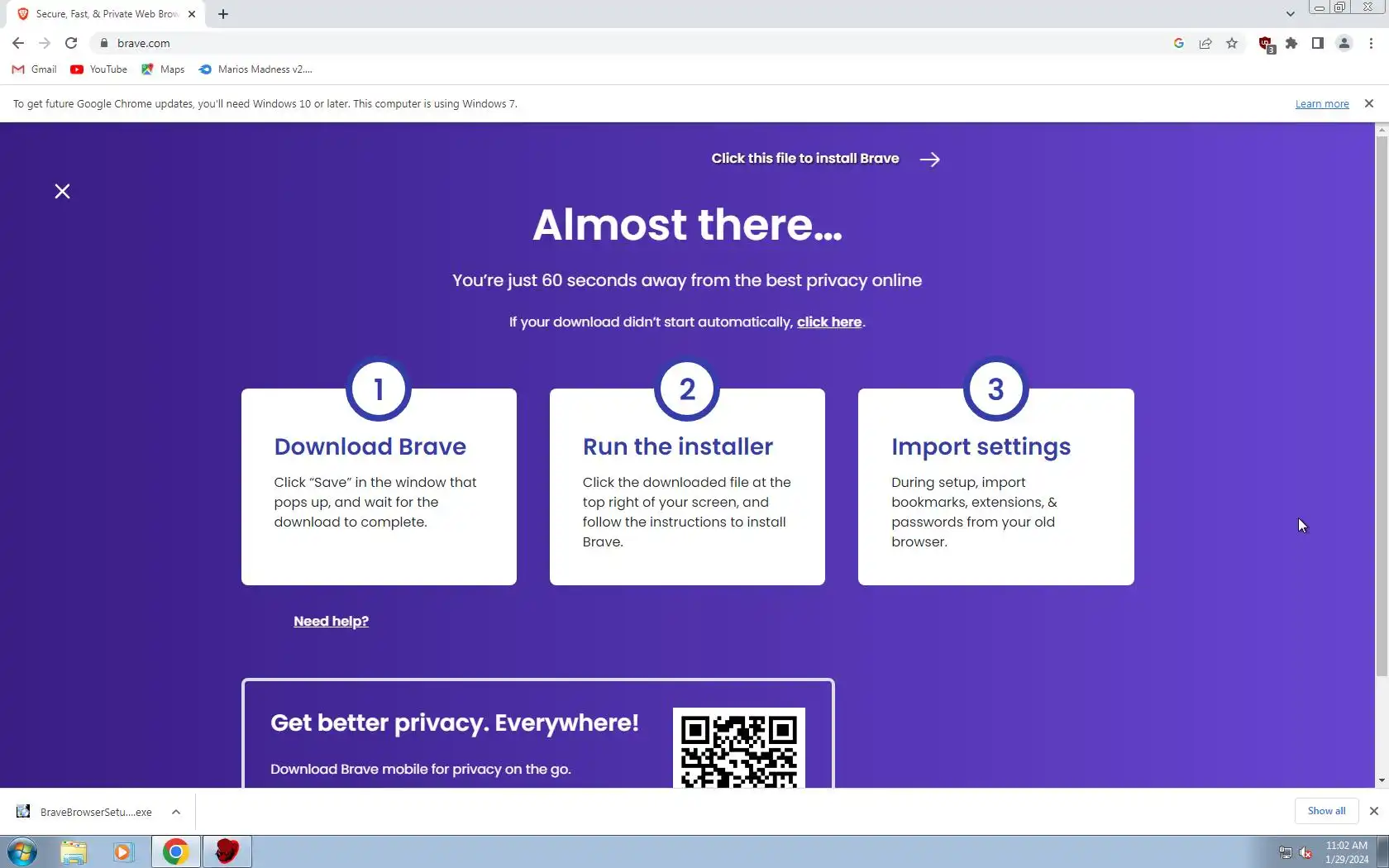Close the Brave website tab

pos(192,14)
